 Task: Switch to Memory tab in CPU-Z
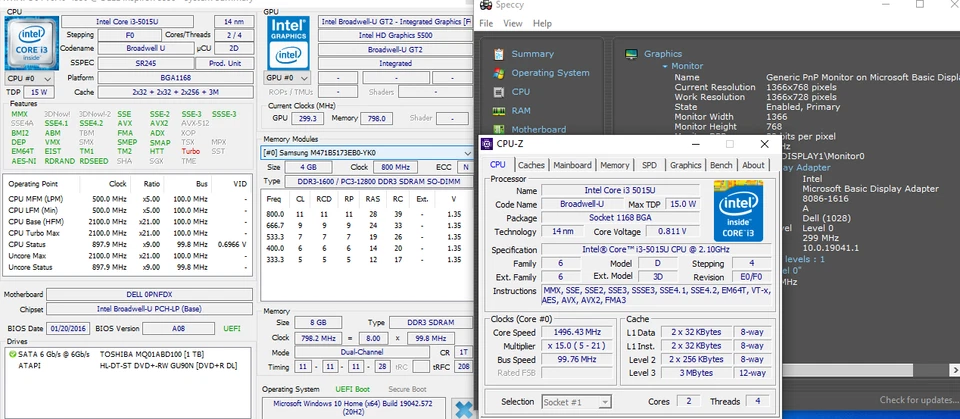pyautogui.click(x=615, y=165)
